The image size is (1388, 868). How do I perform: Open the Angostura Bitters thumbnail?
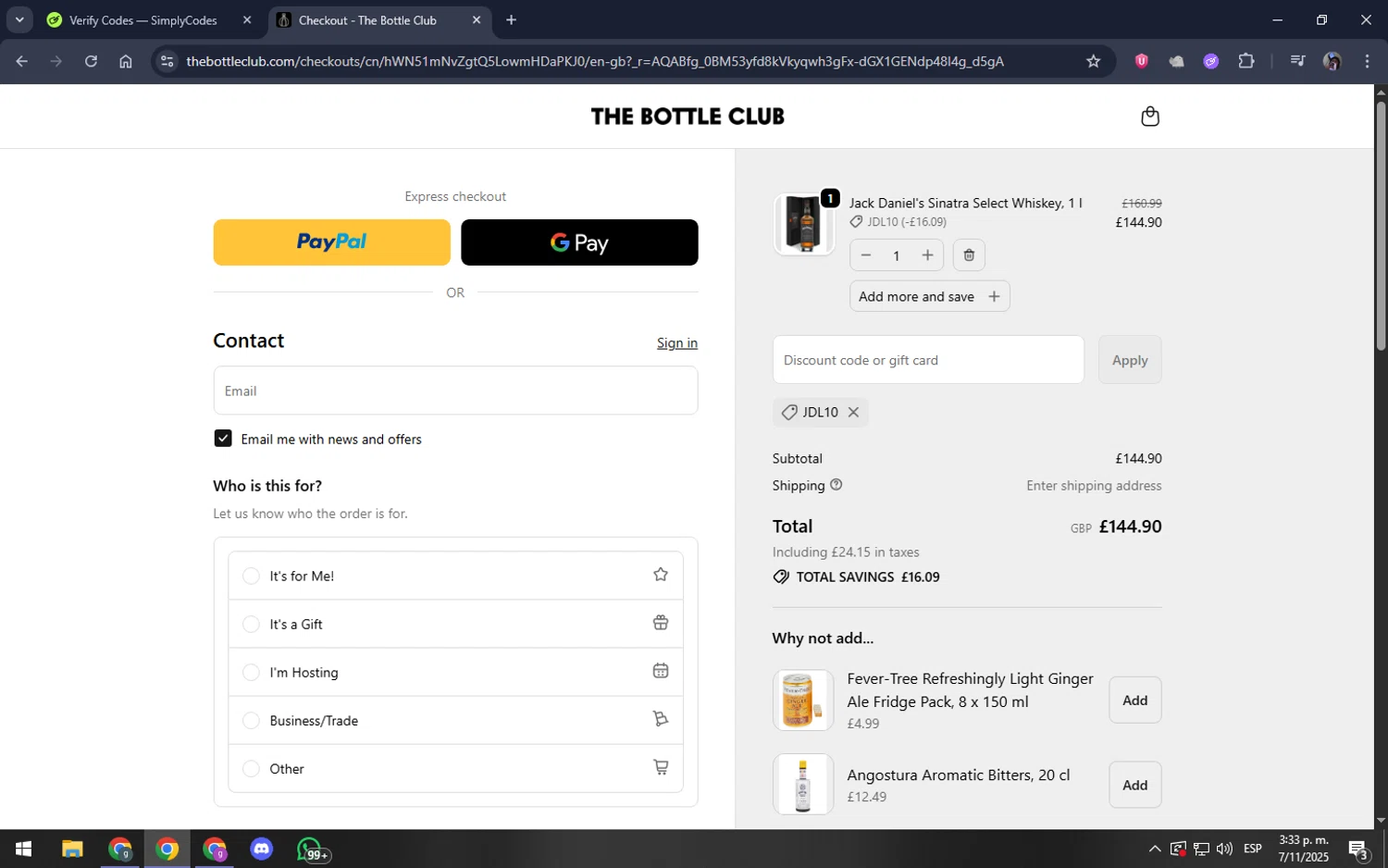pos(803,785)
